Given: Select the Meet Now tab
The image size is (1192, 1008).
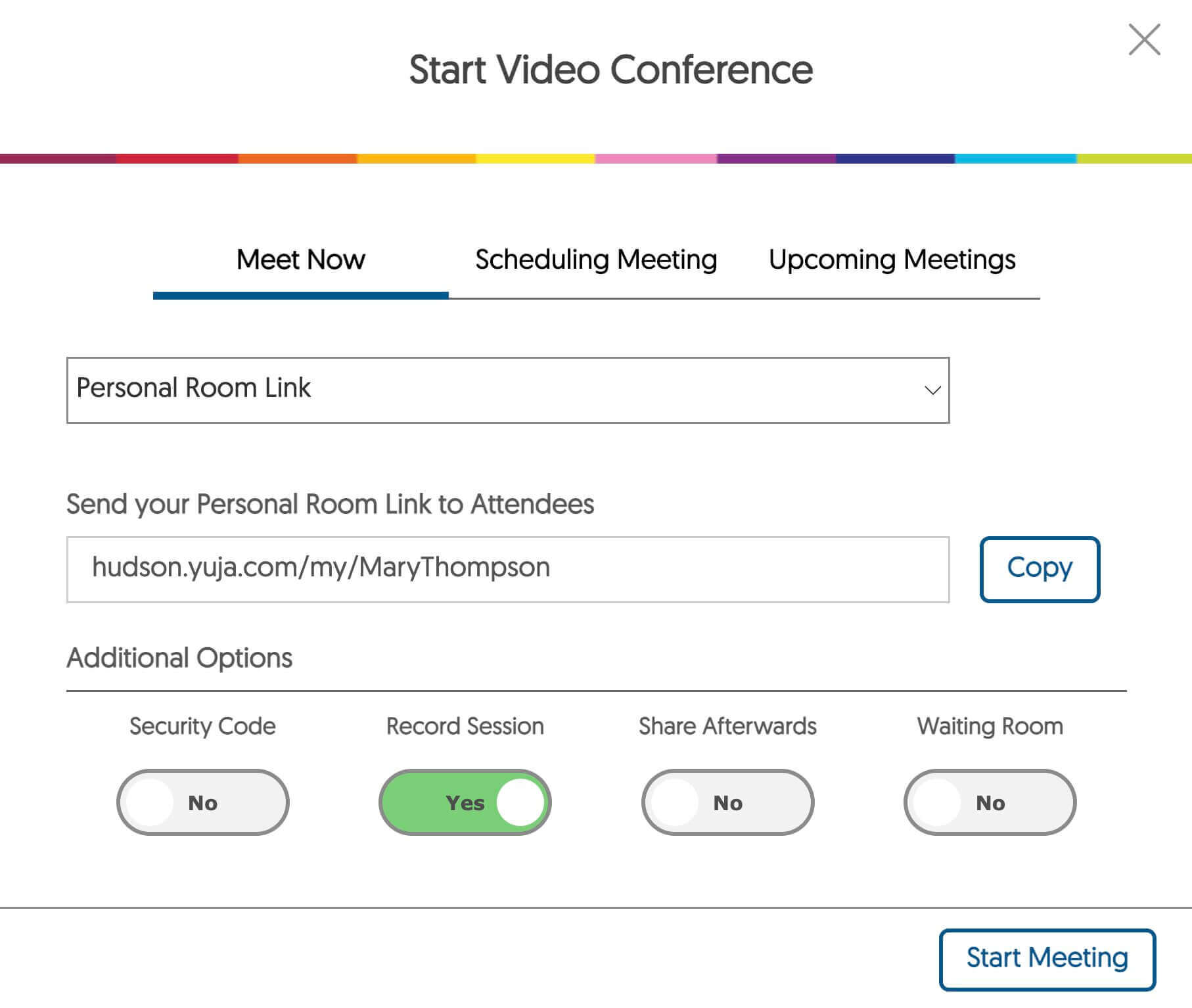Looking at the screenshot, I should click(301, 260).
